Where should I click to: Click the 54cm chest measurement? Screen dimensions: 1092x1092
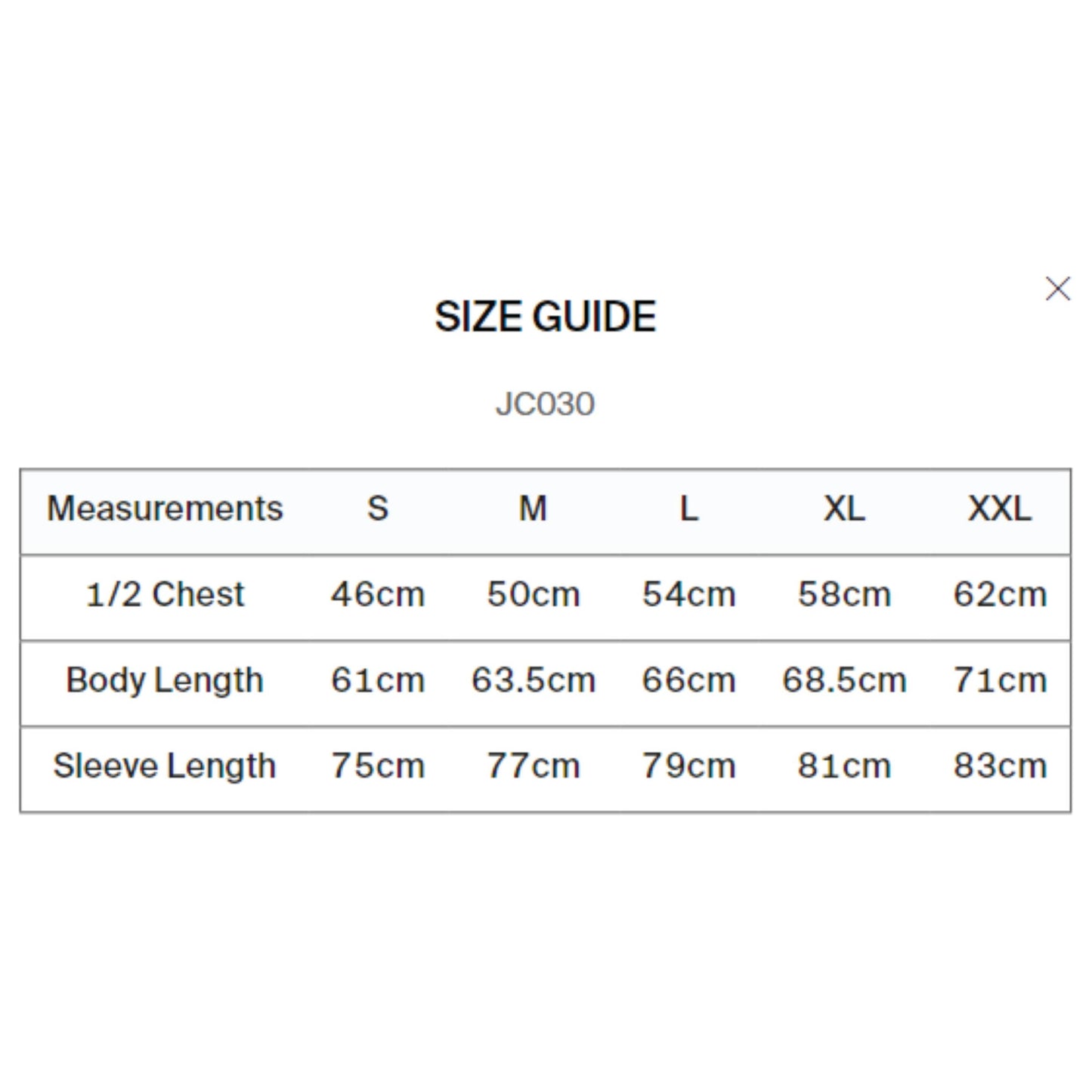(x=688, y=595)
